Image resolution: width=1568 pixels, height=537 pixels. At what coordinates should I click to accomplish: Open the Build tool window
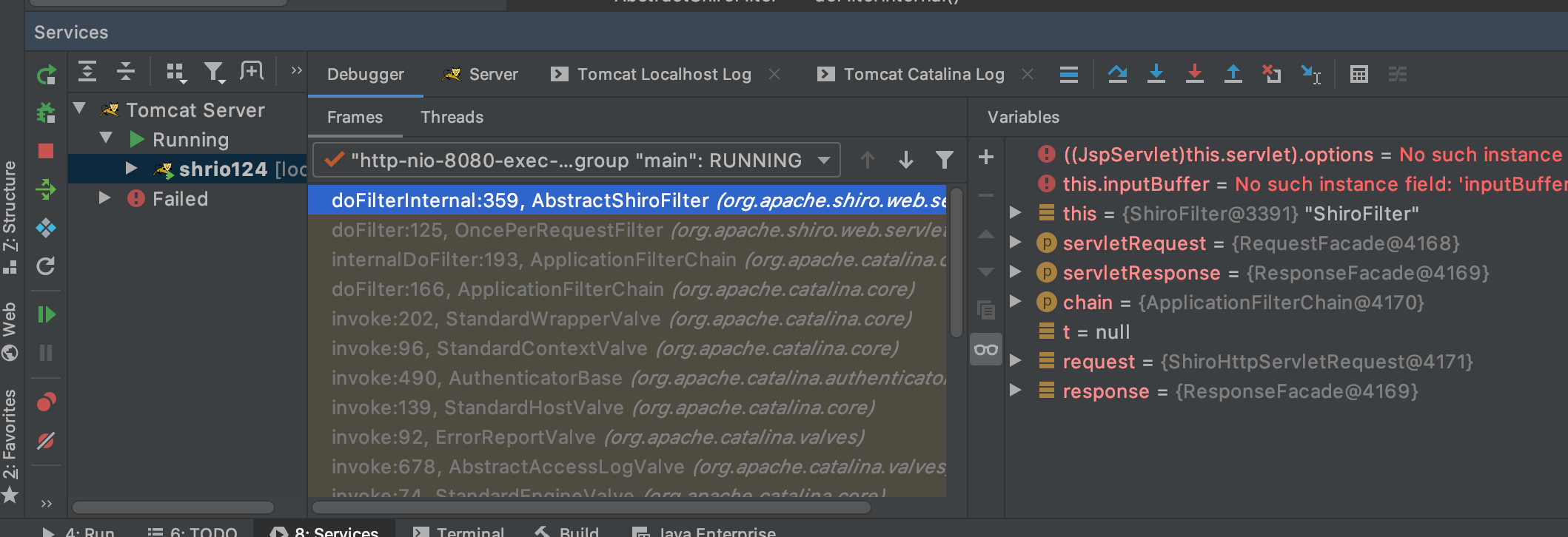pyautogui.click(x=567, y=531)
